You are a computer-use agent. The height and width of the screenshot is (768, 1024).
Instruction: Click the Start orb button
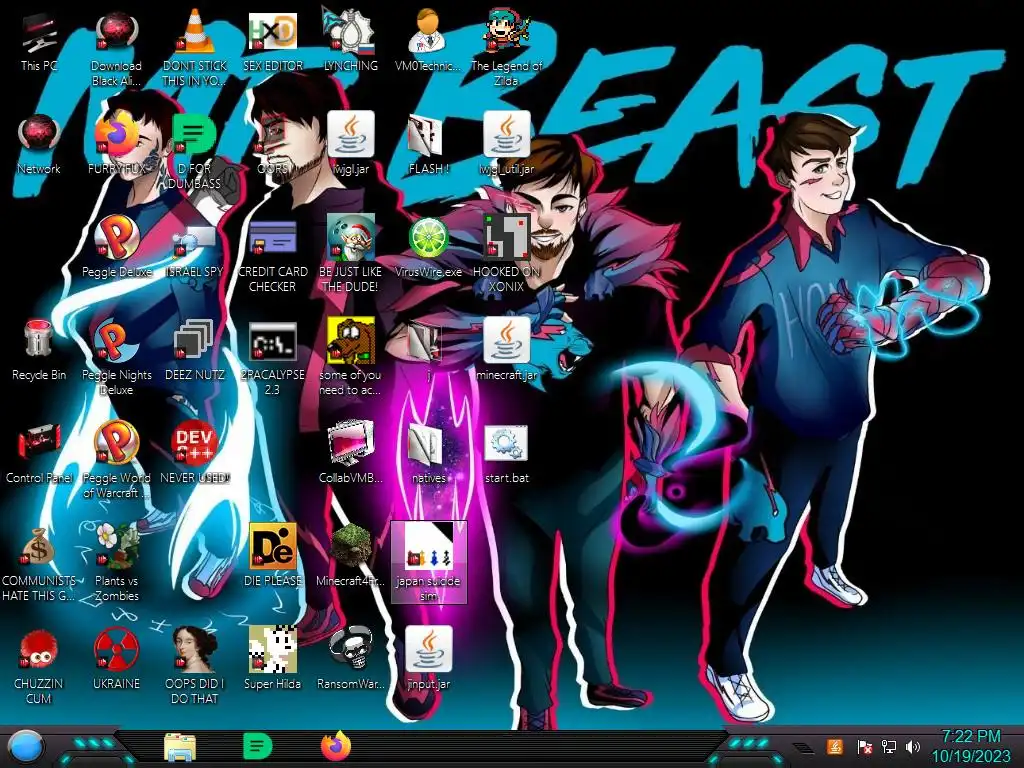click(x=26, y=747)
